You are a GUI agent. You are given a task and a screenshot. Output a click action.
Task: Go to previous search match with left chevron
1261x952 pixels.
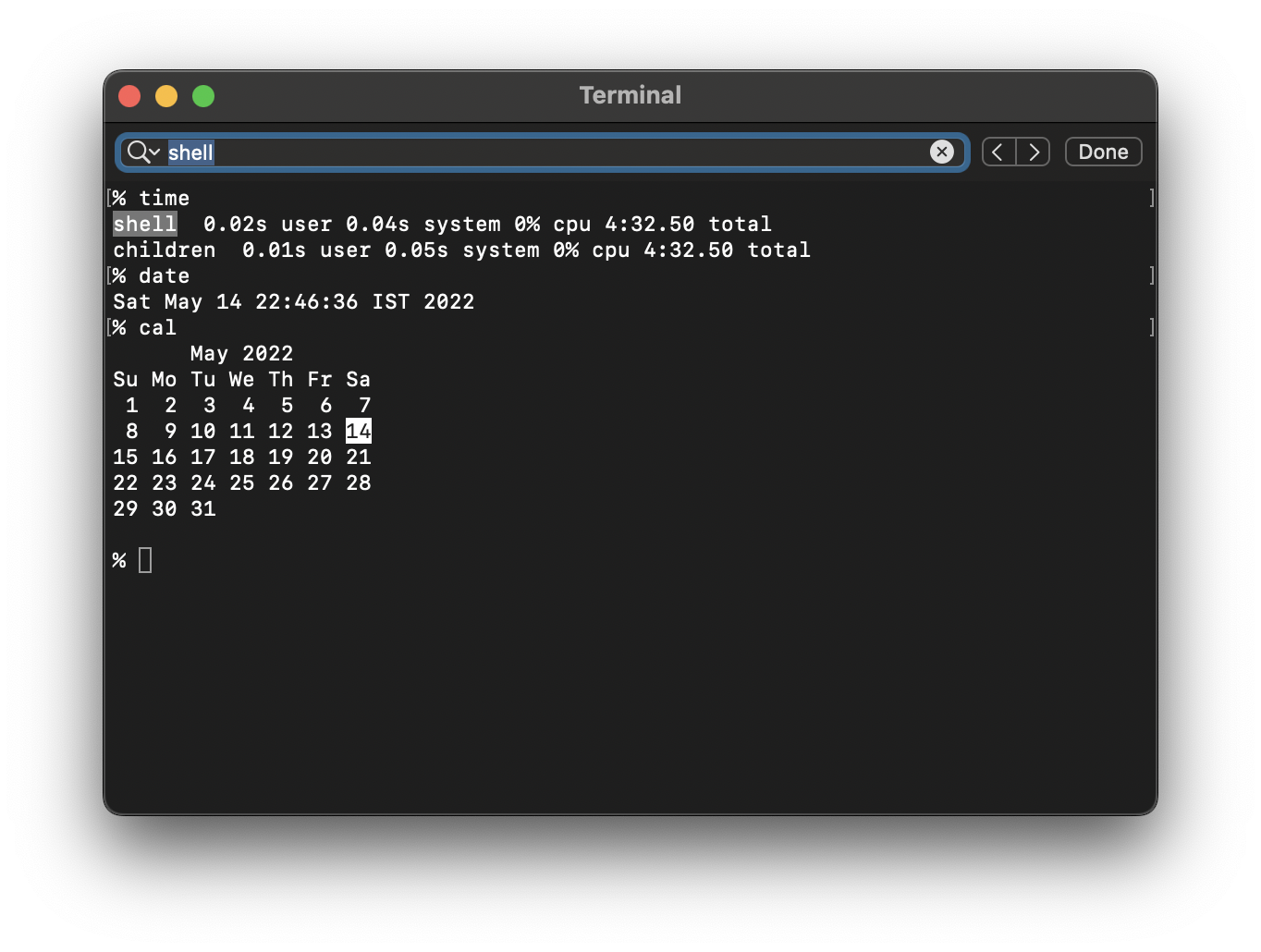click(x=998, y=152)
